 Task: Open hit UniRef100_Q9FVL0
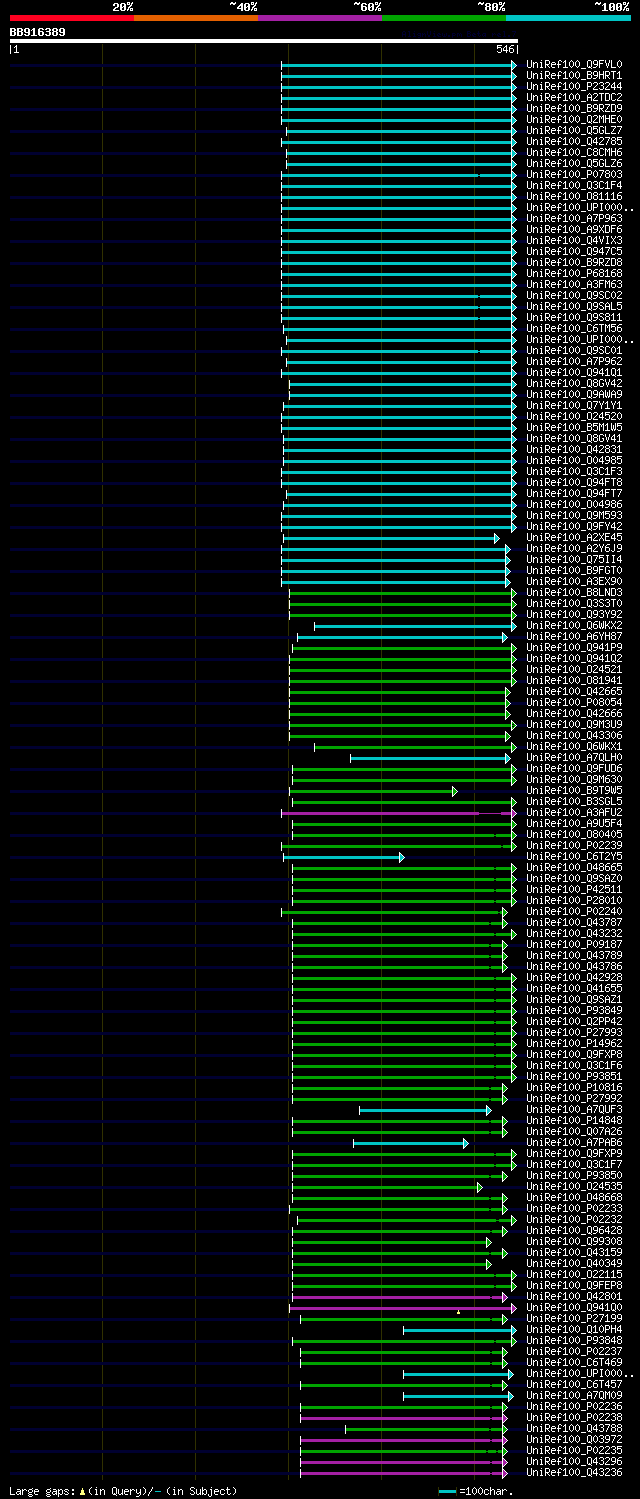(x=574, y=64)
